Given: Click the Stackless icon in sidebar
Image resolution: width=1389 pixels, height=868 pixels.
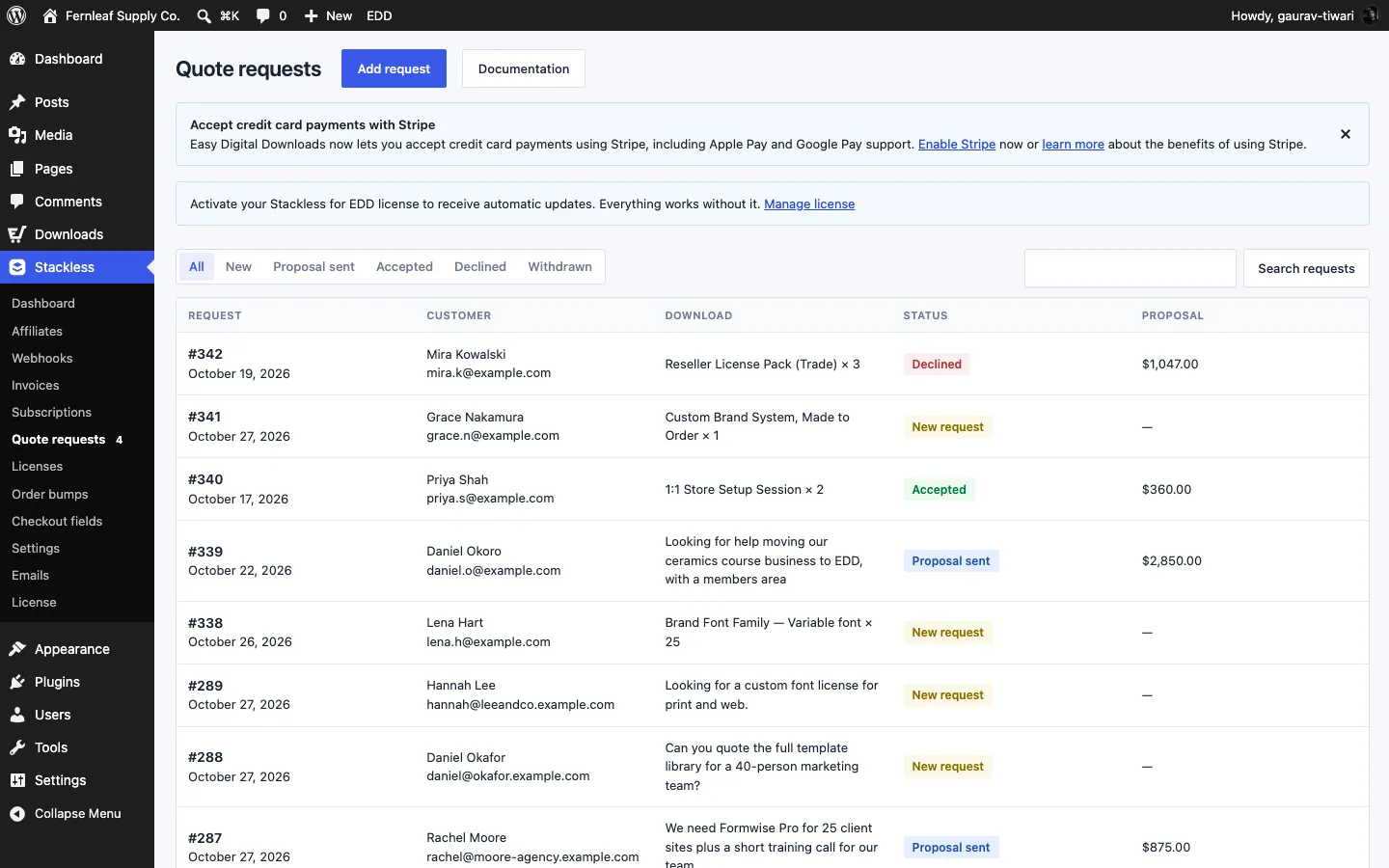Looking at the screenshot, I should tap(17, 267).
